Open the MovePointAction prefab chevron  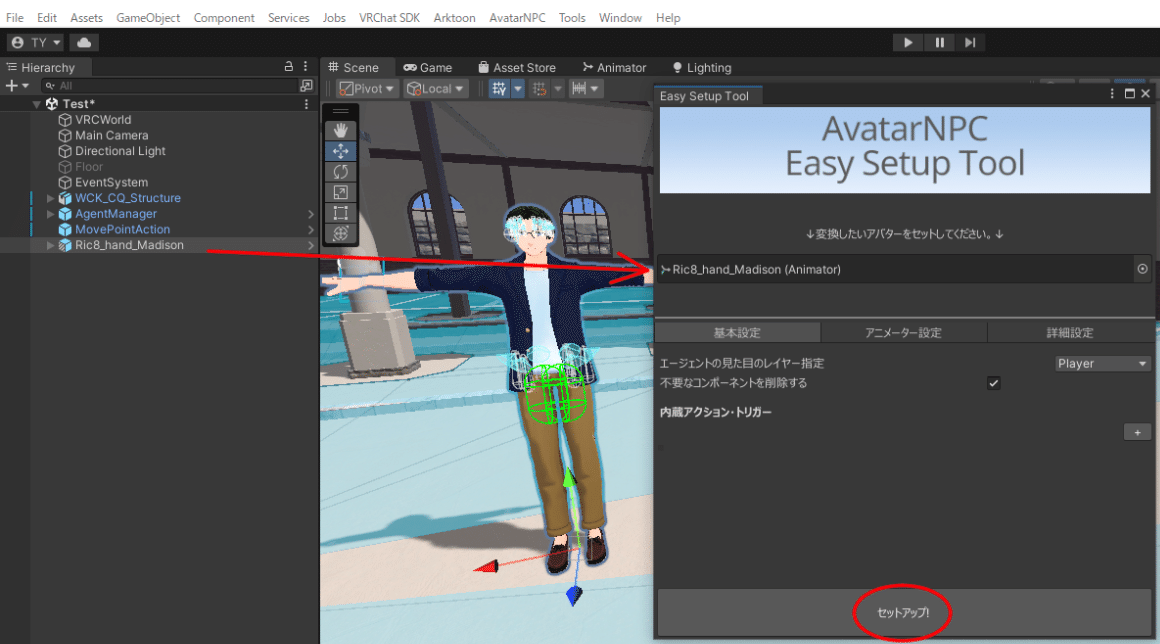tap(310, 230)
